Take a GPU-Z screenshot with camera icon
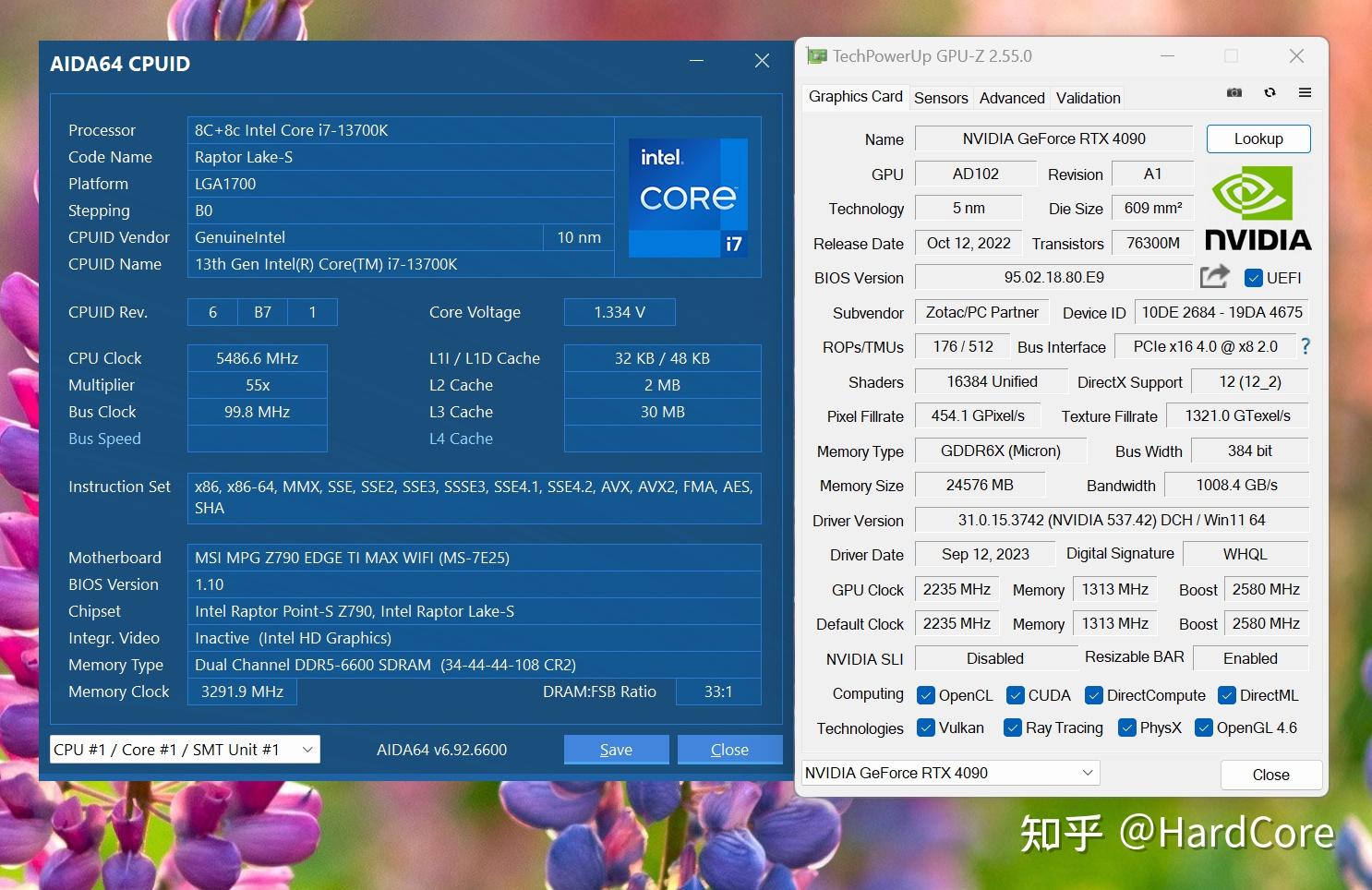 pos(1234,92)
